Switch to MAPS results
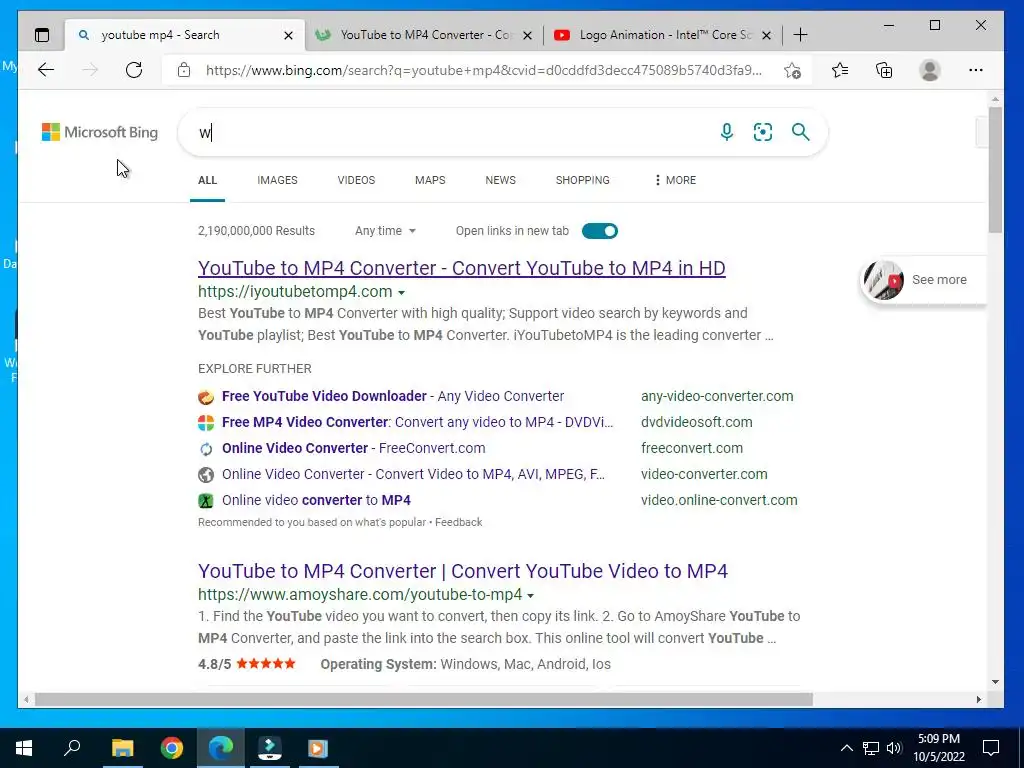 click(x=430, y=180)
